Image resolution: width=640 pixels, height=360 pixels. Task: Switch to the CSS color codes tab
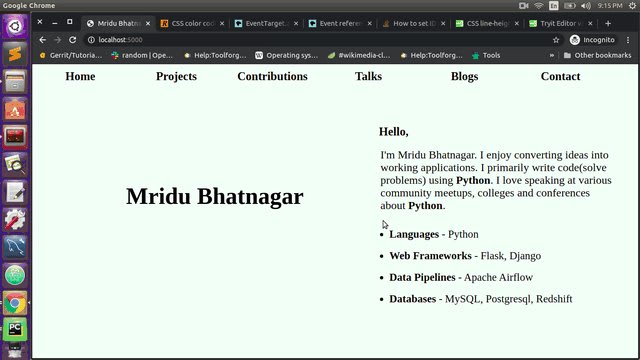tap(193, 23)
